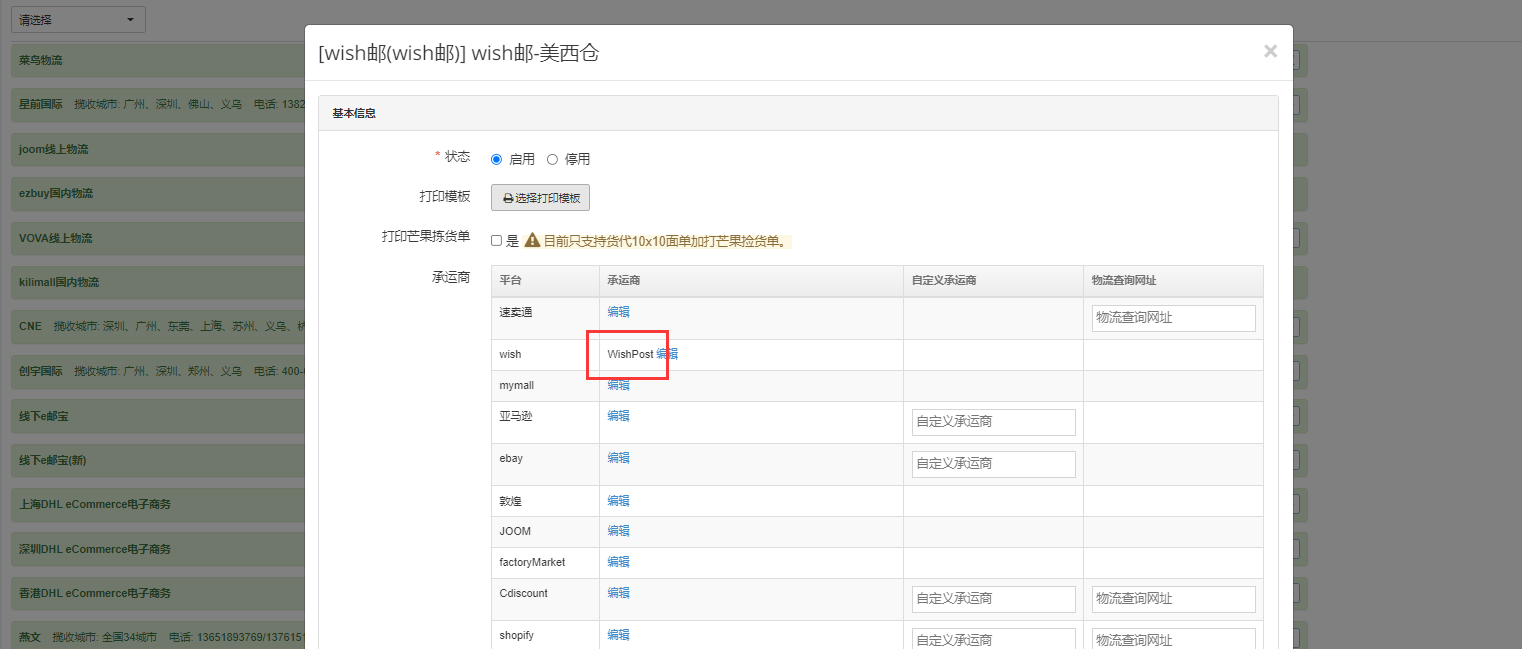Select 菜鸟物流 in the logistics list

coord(41,61)
